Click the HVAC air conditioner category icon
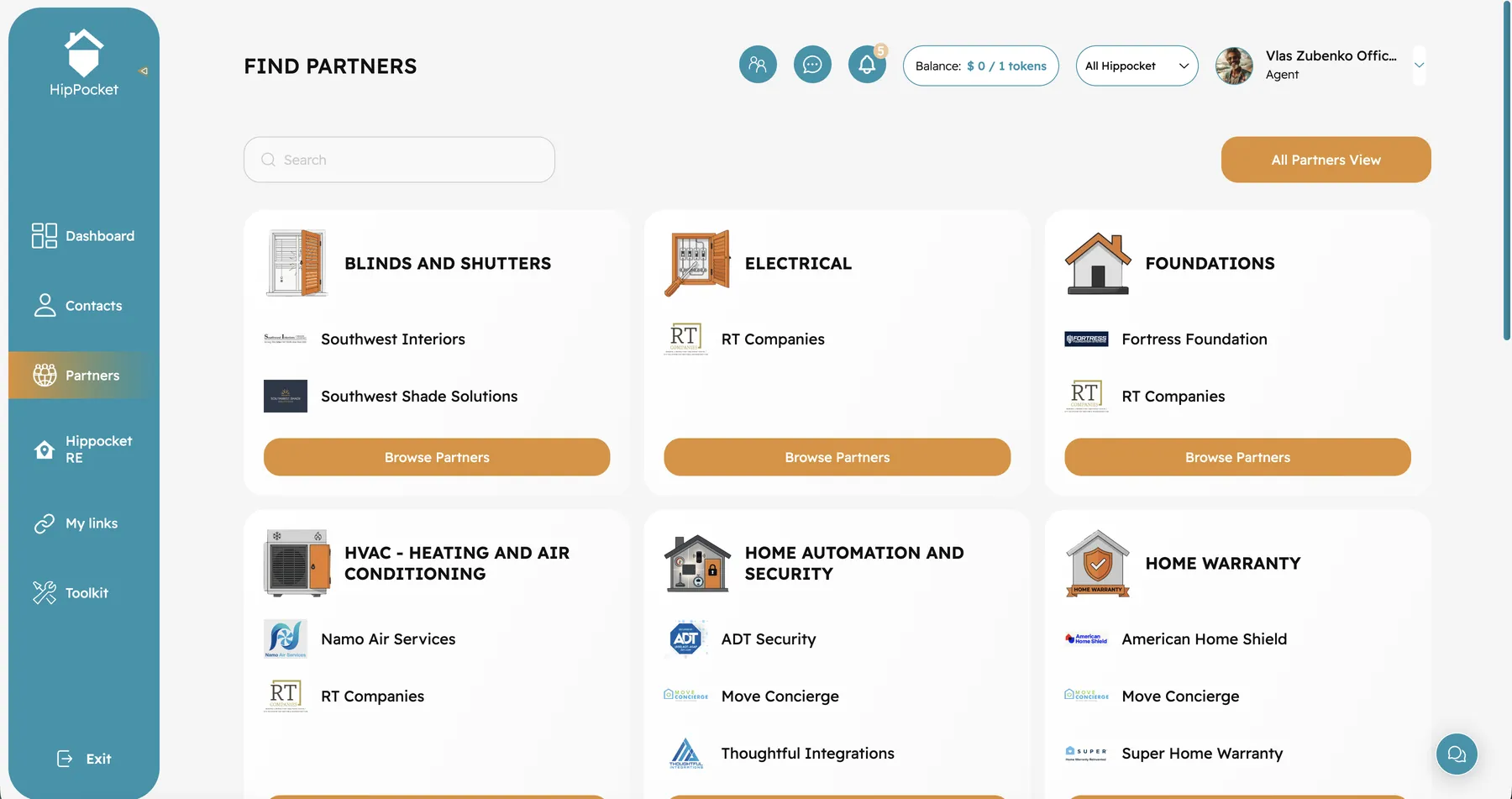1512x799 pixels. [x=297, y=563]
